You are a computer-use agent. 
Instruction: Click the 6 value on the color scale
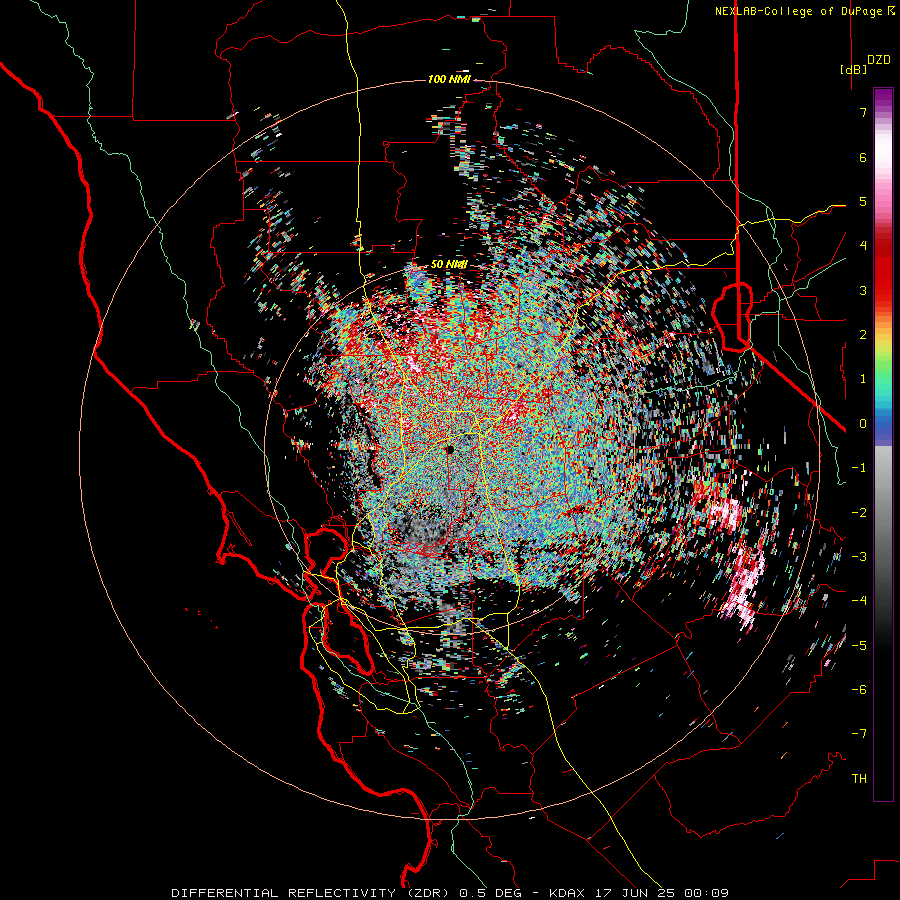(x=863, y=157)
